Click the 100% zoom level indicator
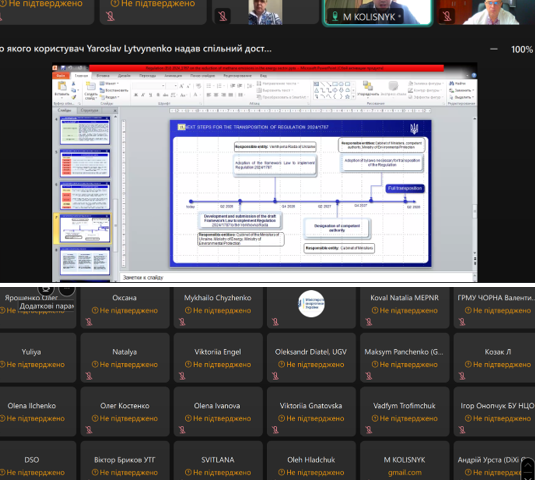542x480 pixels. pyautogui.click(x=522, y=49)
